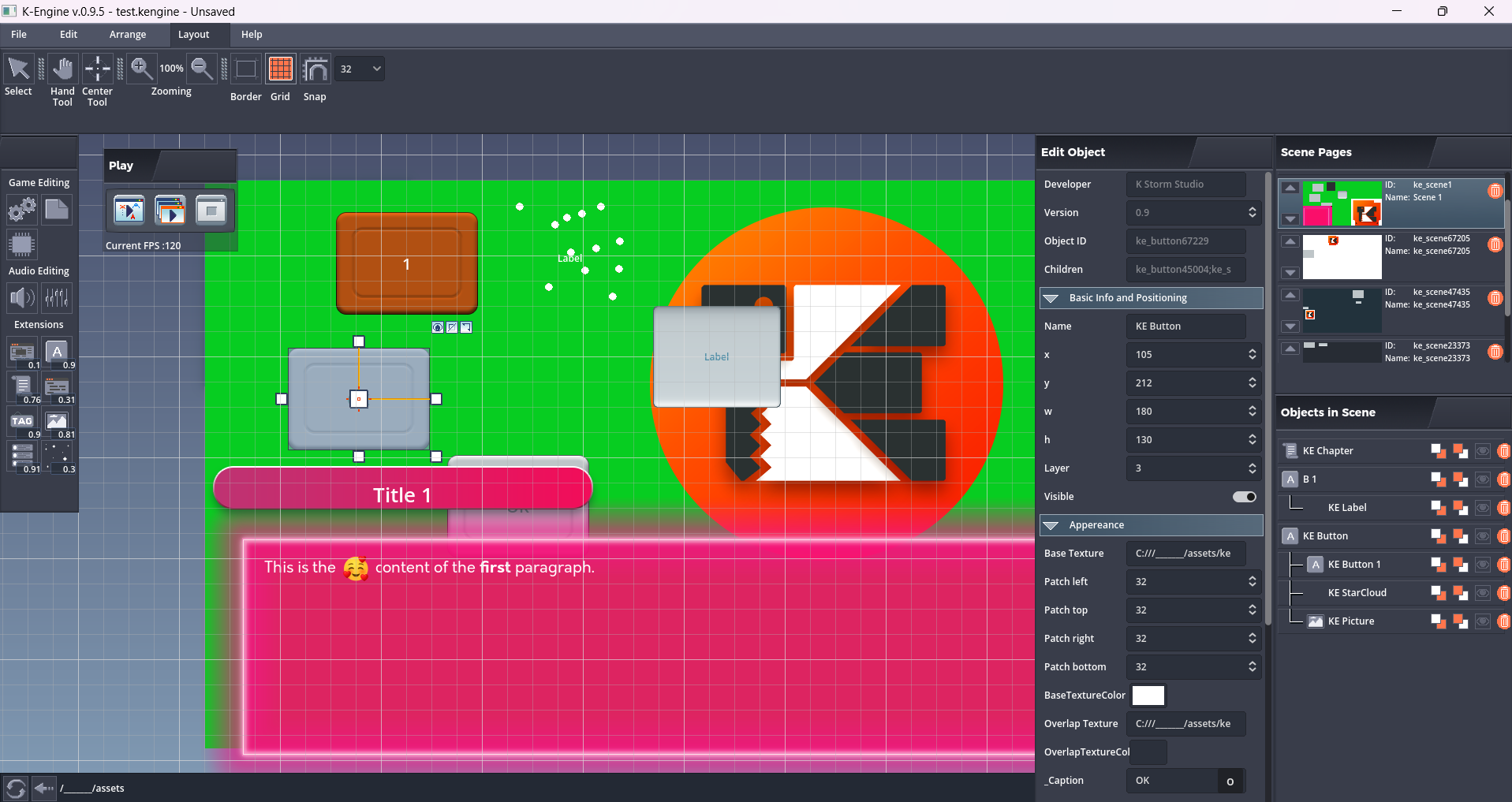Send KE Label backward using second layer icon

click(1460, 508)
